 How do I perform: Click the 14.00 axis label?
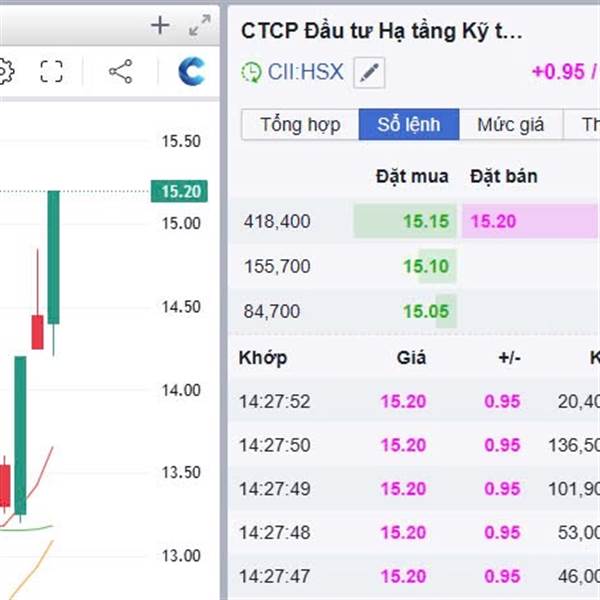click(x=181, y=390)
